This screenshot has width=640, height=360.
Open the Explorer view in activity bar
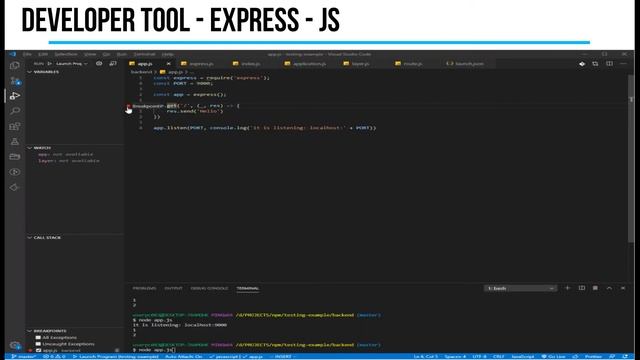15,65
